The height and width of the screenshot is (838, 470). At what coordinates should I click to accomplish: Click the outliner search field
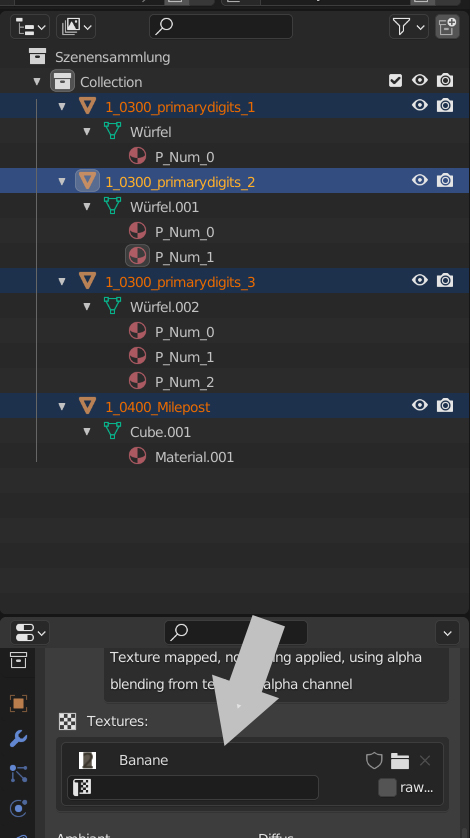click(221, 26)
